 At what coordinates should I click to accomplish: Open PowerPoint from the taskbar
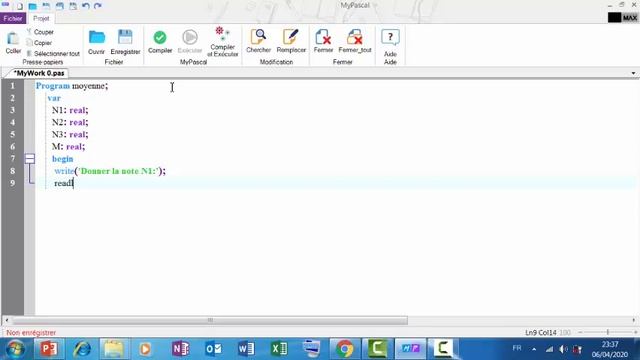(49, 349)
